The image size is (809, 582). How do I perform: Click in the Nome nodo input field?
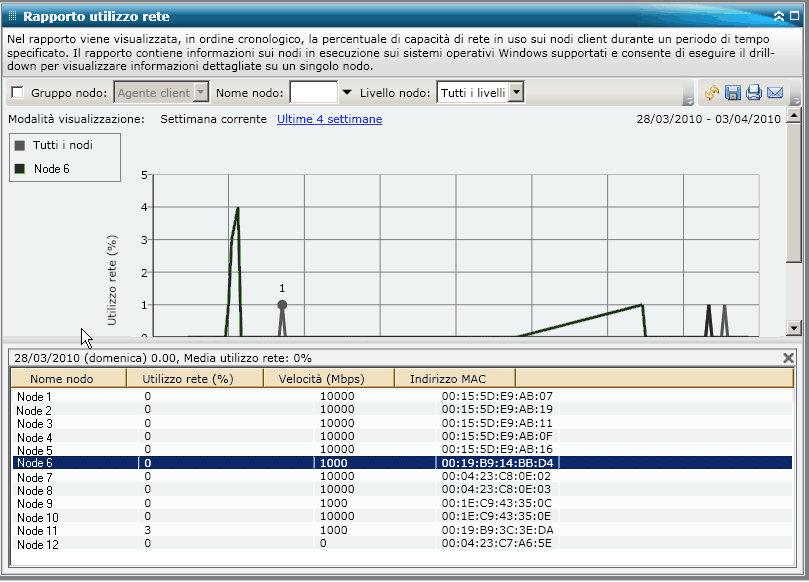(313, 93)
